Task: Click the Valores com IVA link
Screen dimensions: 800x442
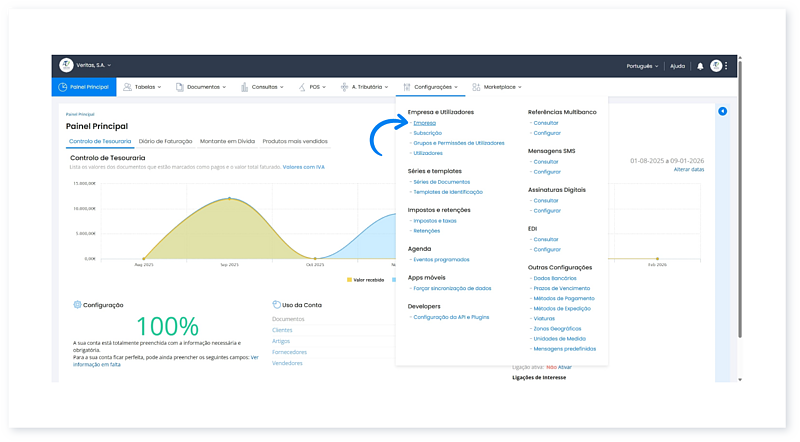Action: 303,166
